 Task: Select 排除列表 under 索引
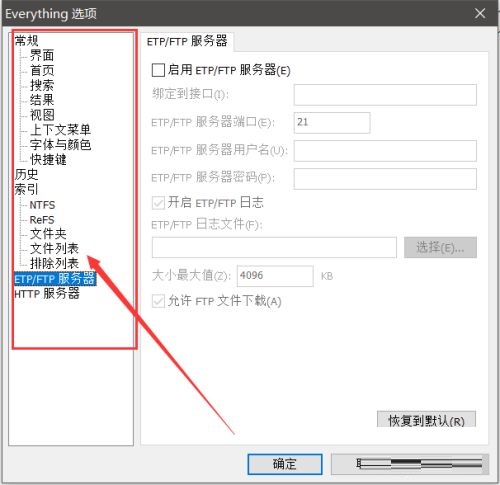(54, 264)
